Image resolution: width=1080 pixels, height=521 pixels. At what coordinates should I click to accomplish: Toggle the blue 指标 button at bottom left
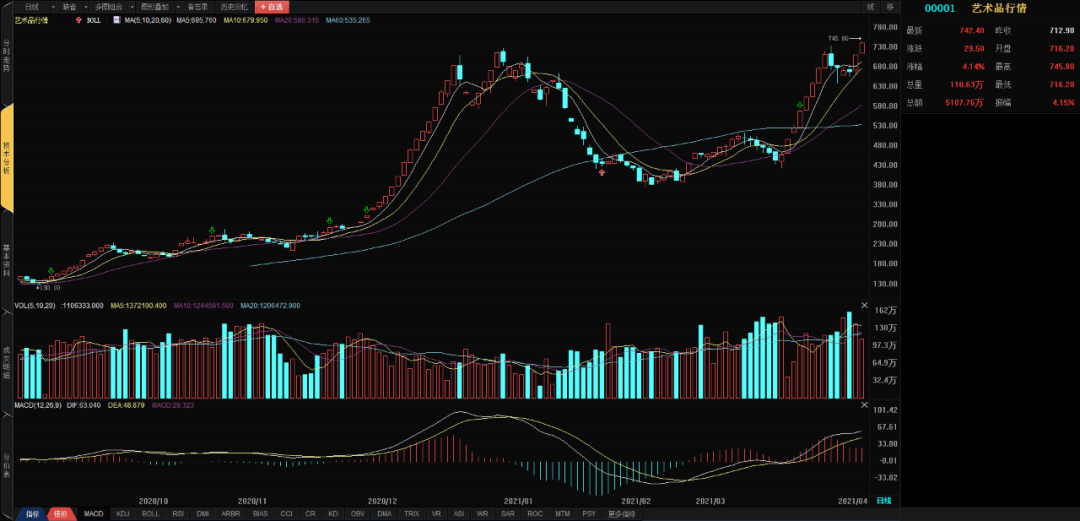pyautogui.click(x=33, y=514)
